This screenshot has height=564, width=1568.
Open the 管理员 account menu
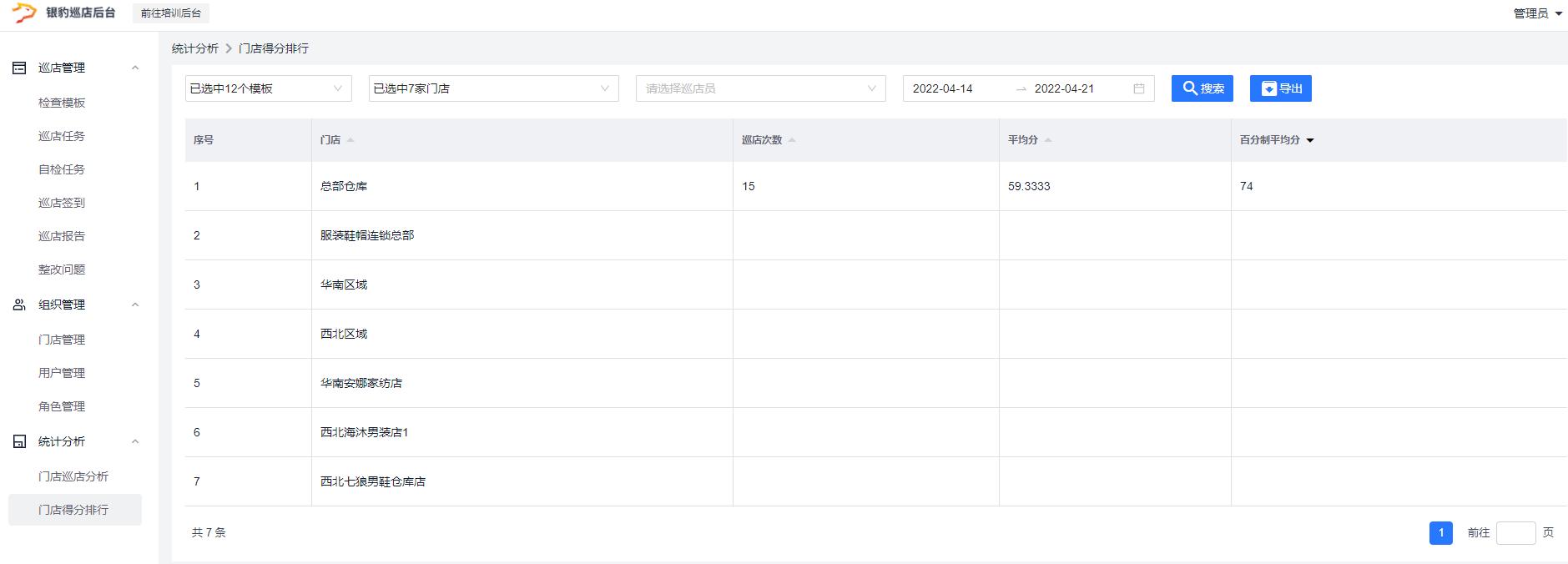pos(1537,13)
